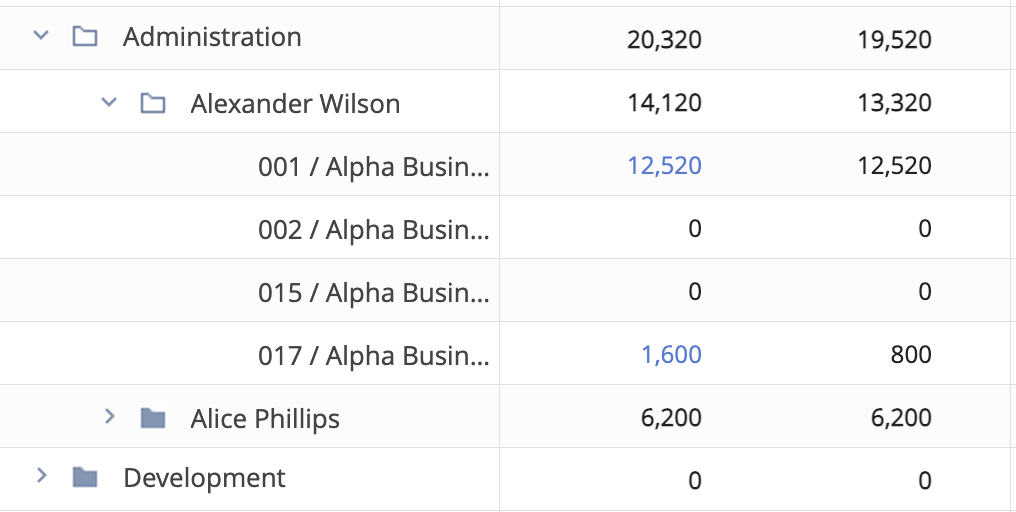Collapse the Alexander Wilson chevron
This screenshot has height=512, width=1016.
[109, 102]
